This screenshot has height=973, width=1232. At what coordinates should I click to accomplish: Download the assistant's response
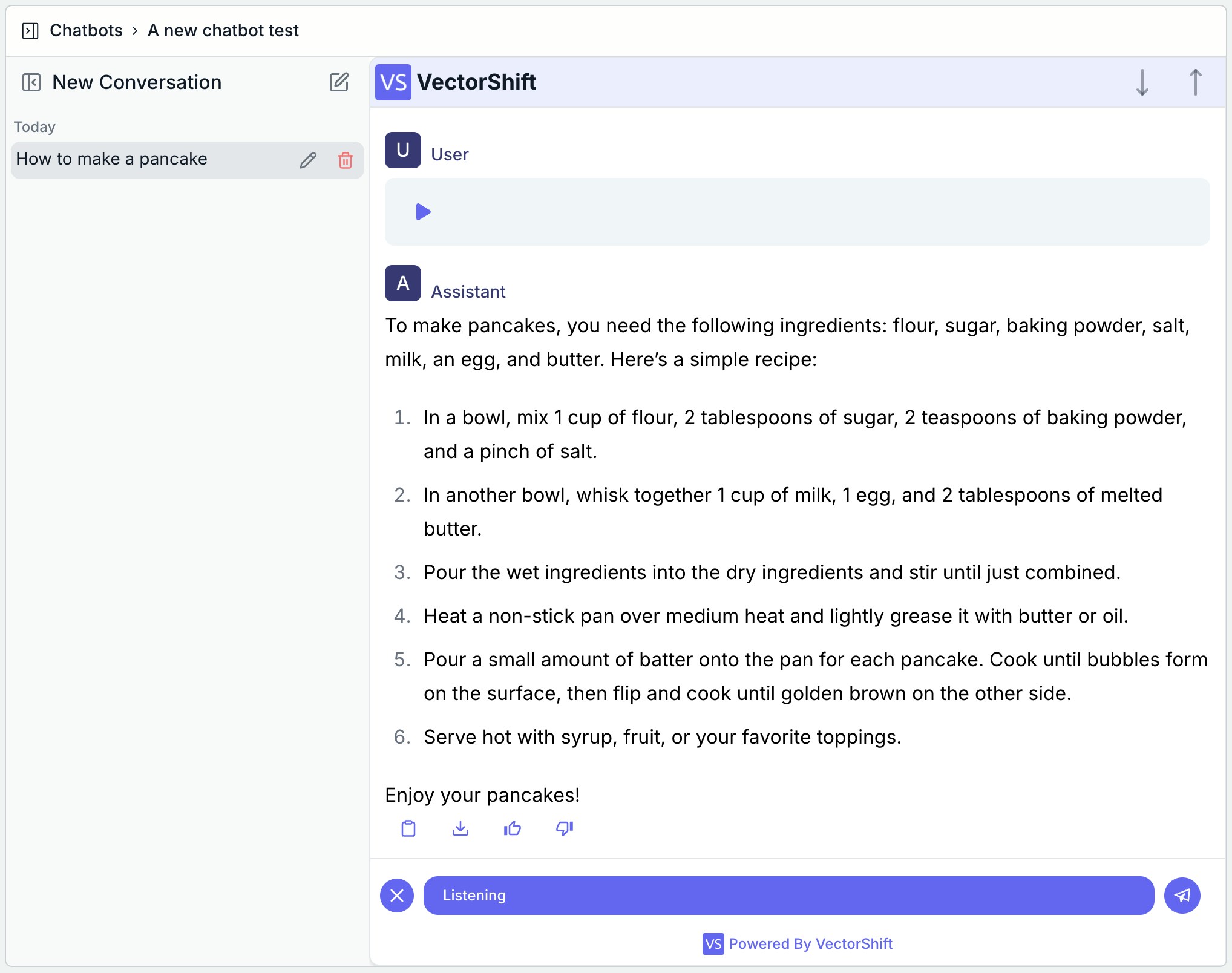460,828
